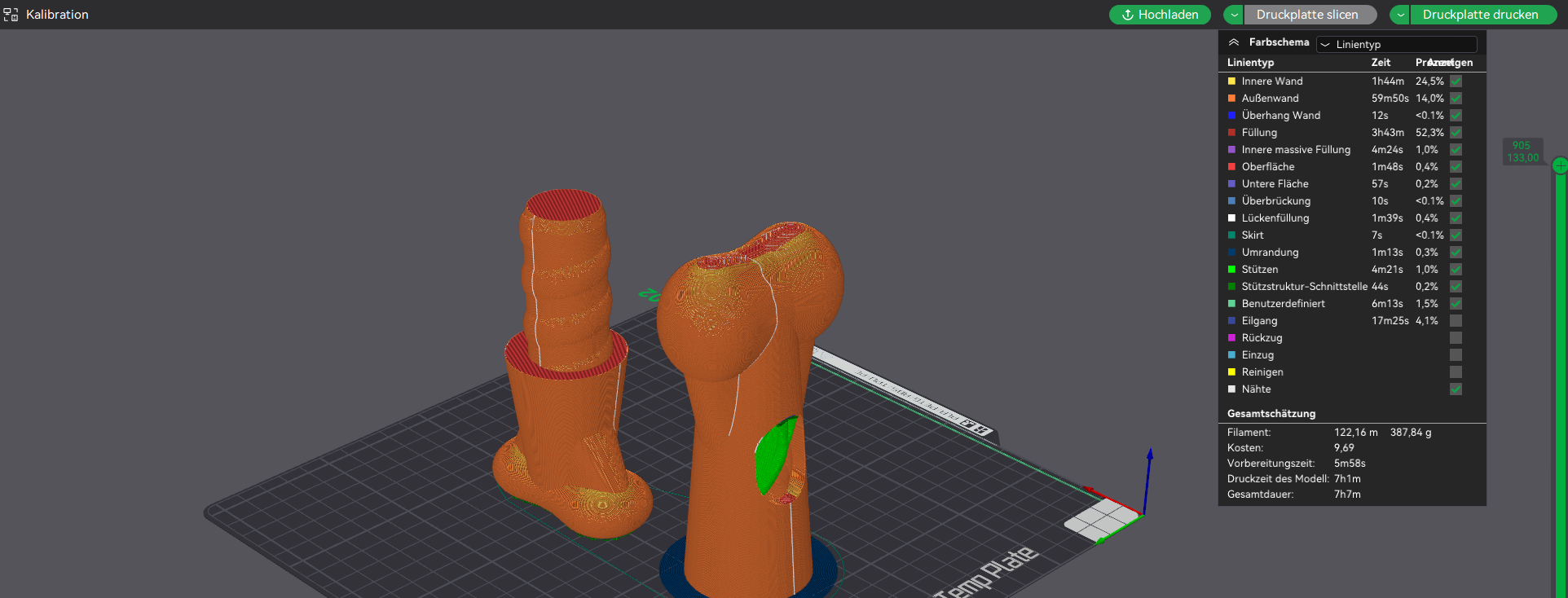The width and height of the screenshot is (1568, 598).
Task: Click the Zeit column header
Action: click(1381, 63)
